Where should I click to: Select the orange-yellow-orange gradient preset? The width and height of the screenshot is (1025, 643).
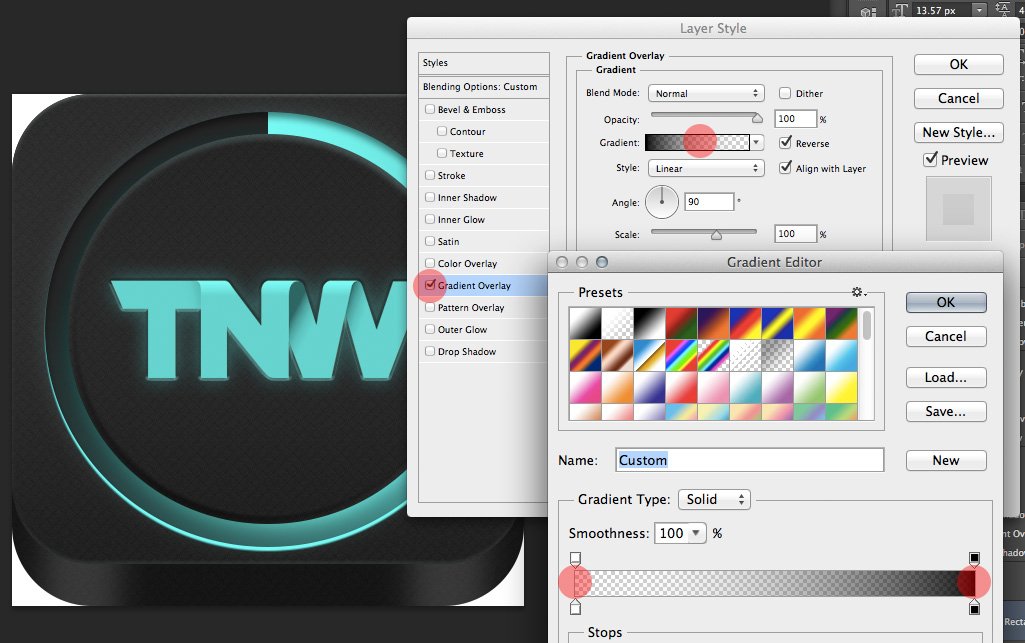pos(809,323)
